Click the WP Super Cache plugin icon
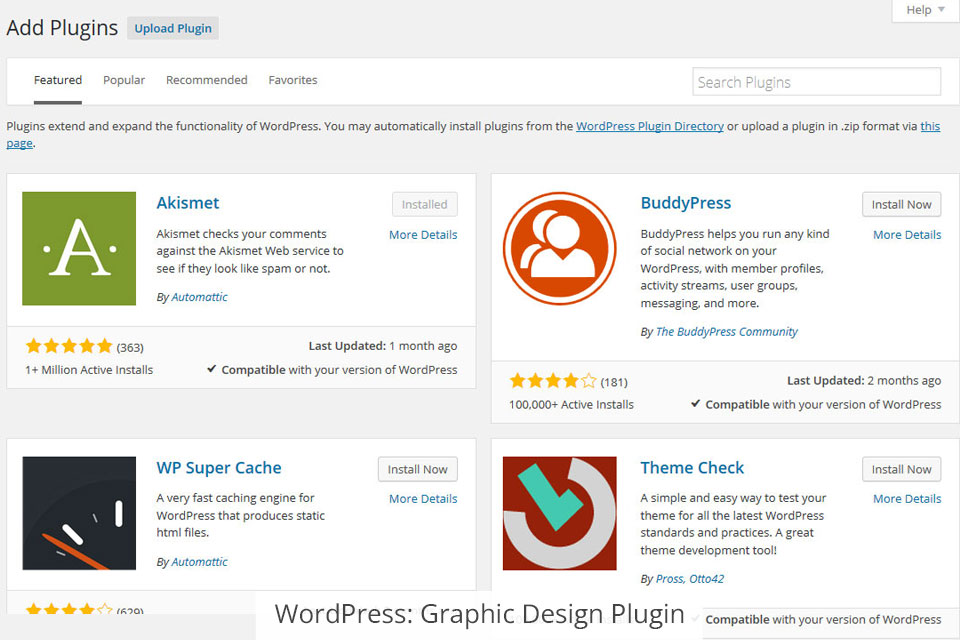The width and height of the screenshot is (960, 640). (79, 513)
